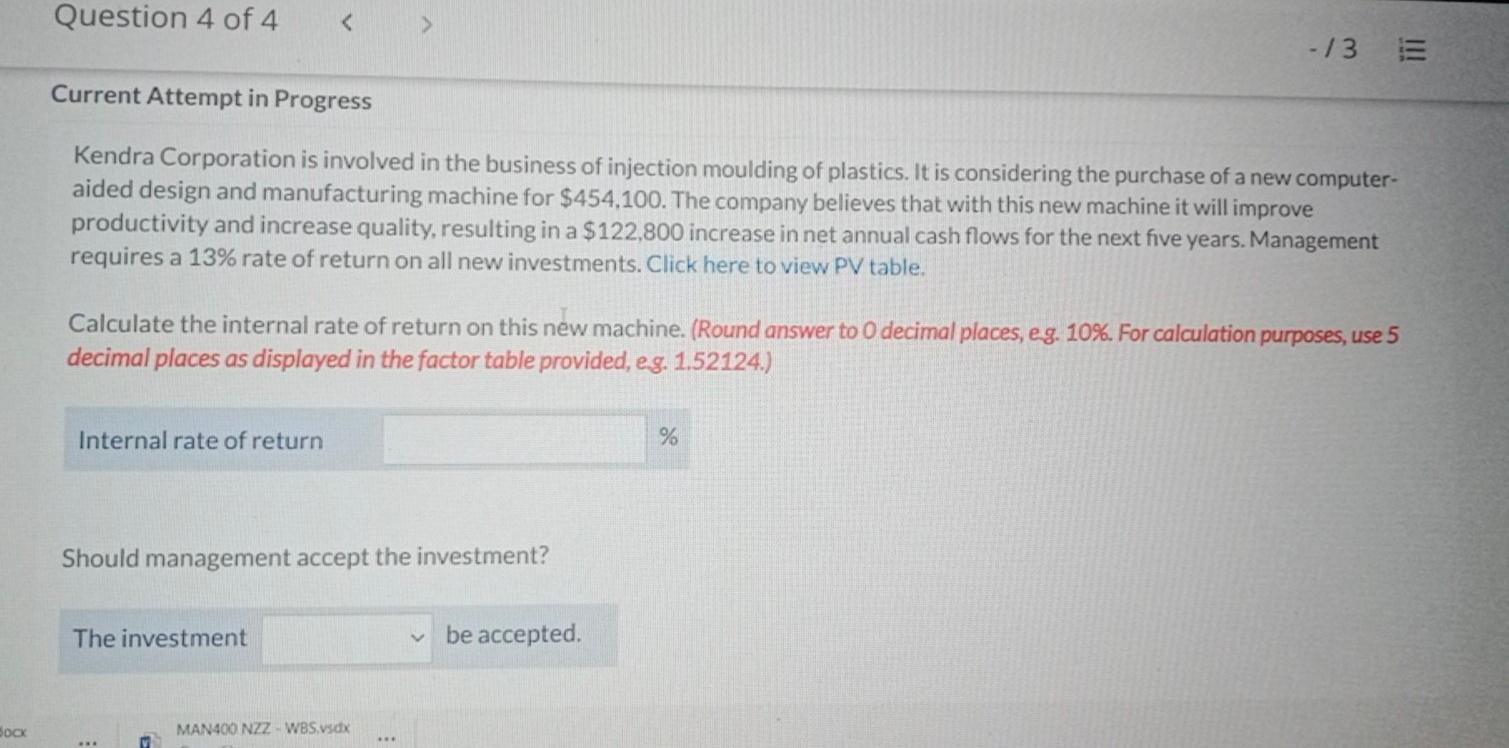Click the previous question arrow
This screenshot has width=1509, height=748.
pos(346,23)
